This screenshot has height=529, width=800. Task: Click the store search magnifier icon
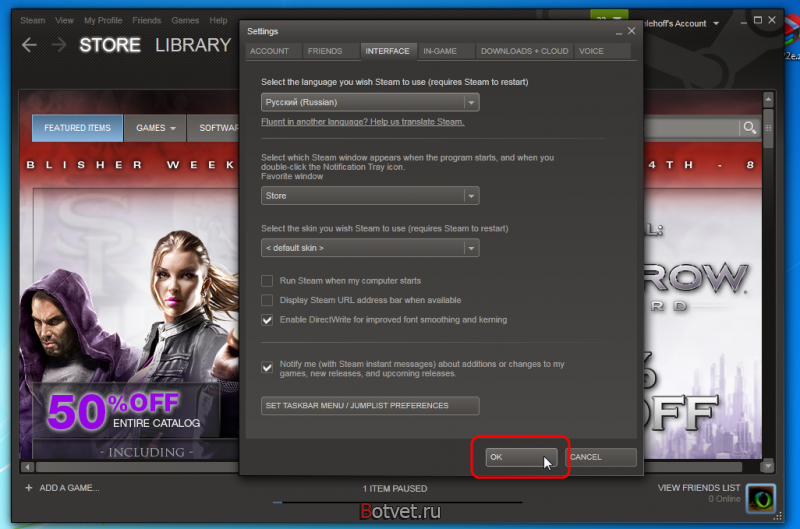click(x=749, y=128)
